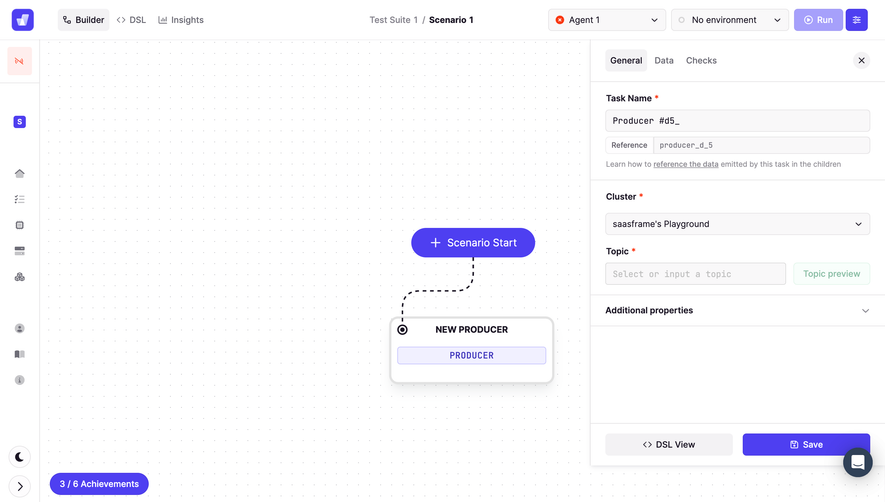The image size is (885, 502).
Task: Click the Topic input field
Action: [x=695, y=274]
